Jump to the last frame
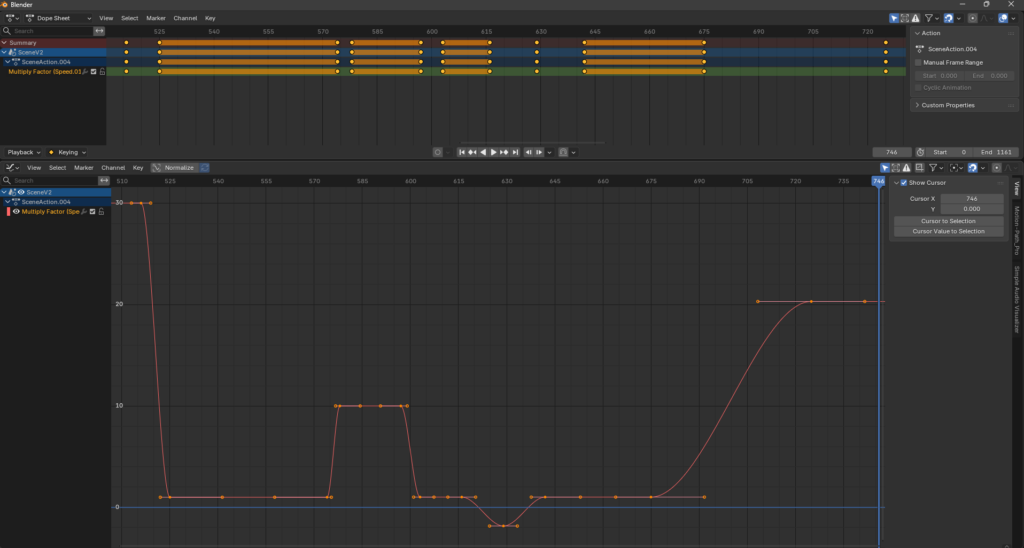1024x548 pixels. click(515, 152)
